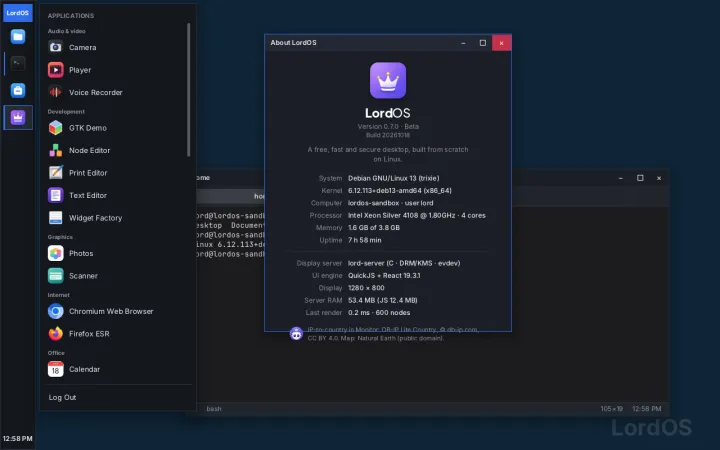Open the Print Editor icon
This screenshot has width=720, height=450.
[56, 173]
